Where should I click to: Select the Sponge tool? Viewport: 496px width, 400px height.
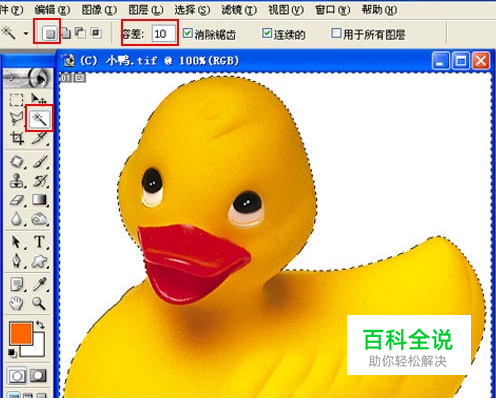(40, 219)
